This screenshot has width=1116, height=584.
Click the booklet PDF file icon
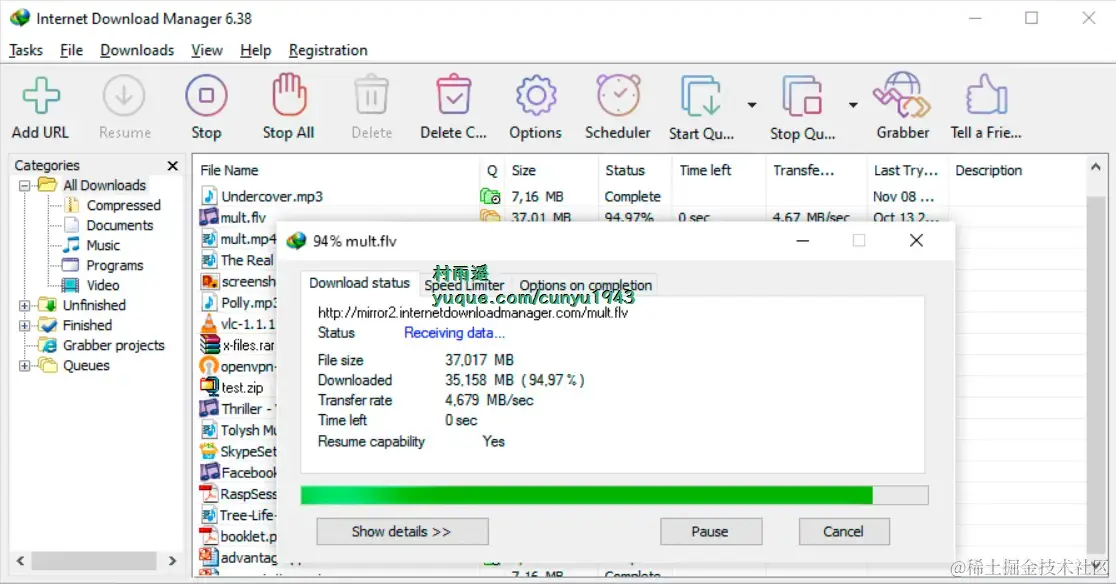[209, 536]
